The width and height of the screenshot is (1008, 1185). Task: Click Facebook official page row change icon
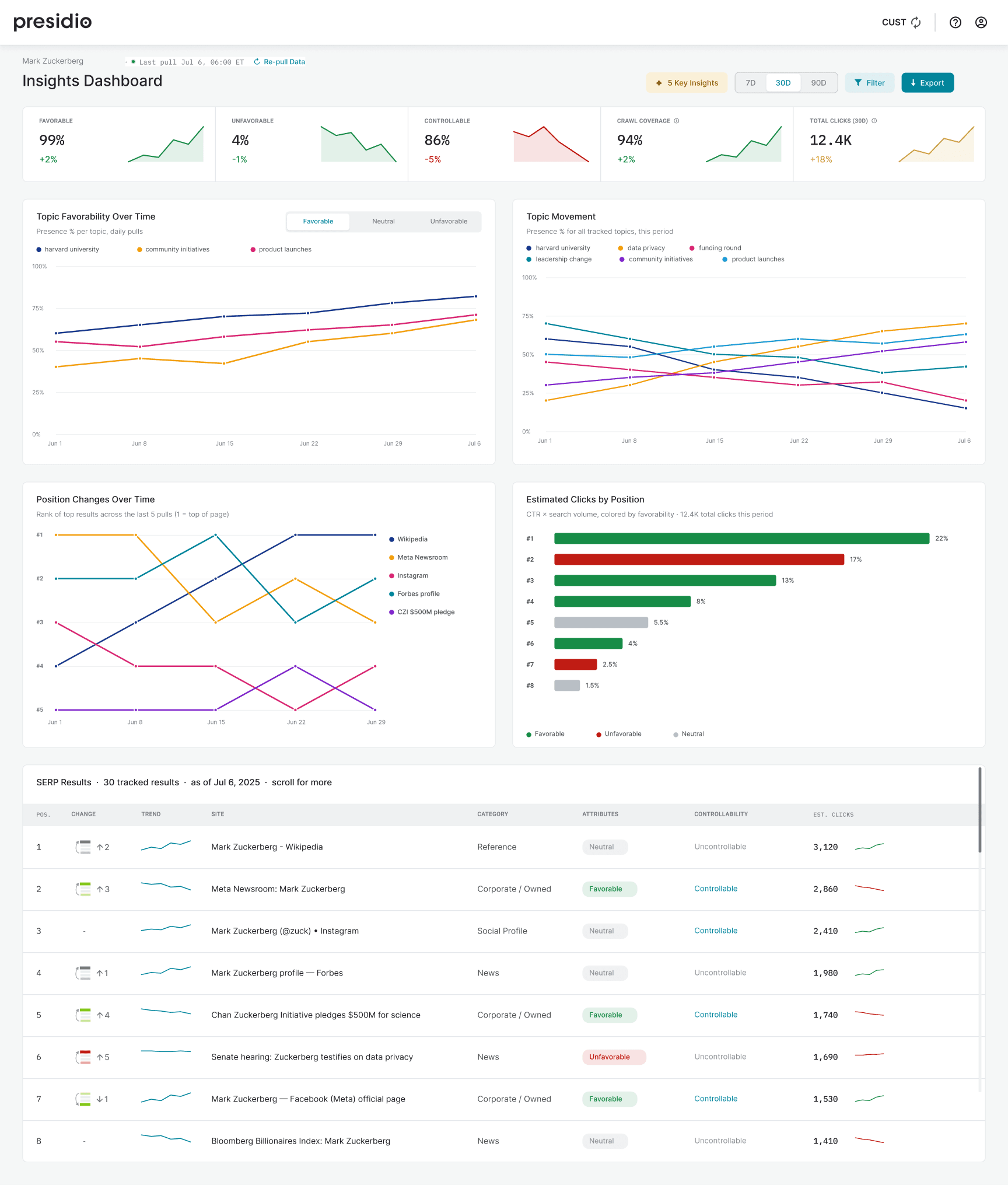(x=83, y=1099)
